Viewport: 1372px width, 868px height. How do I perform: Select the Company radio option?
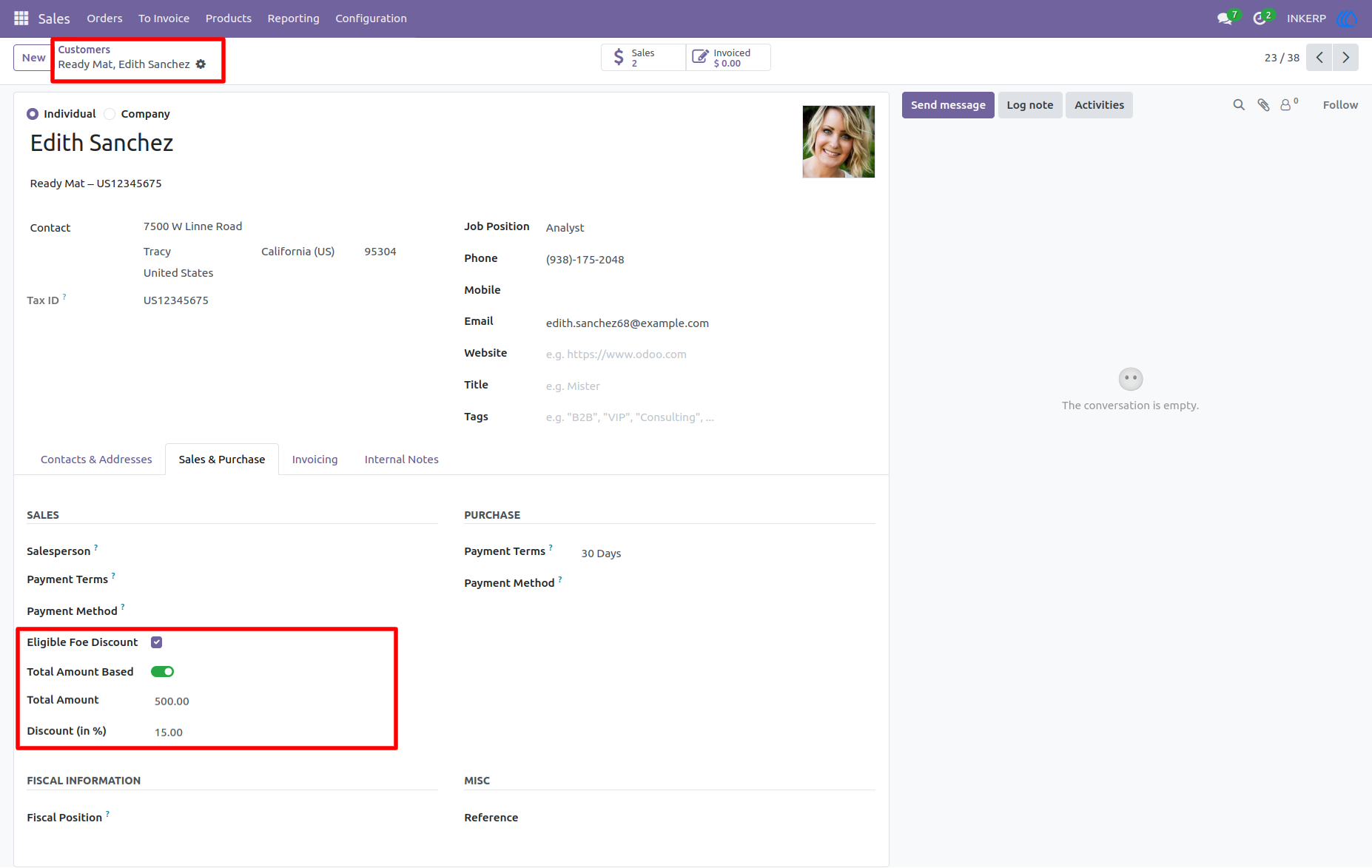110,114
